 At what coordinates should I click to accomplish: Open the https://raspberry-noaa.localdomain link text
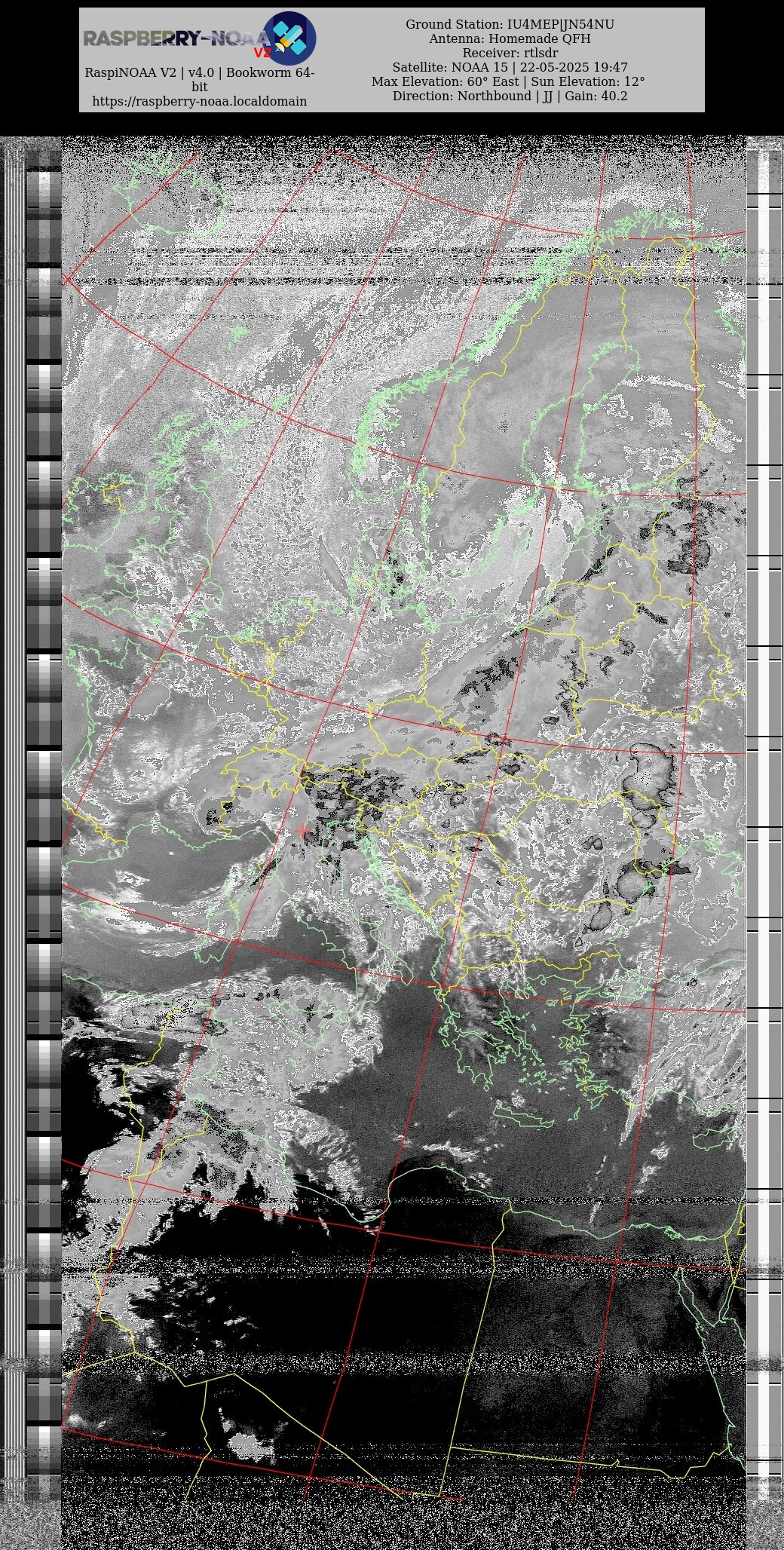click(199, 101)
